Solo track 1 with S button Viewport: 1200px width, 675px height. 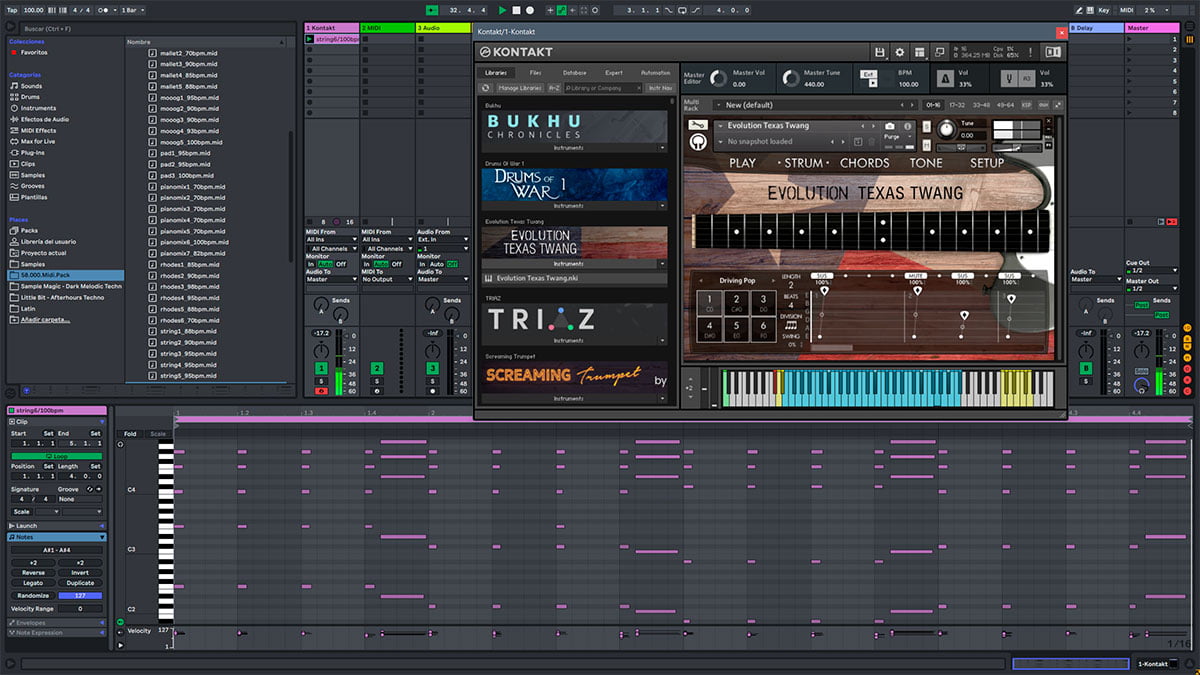(321, 381)
